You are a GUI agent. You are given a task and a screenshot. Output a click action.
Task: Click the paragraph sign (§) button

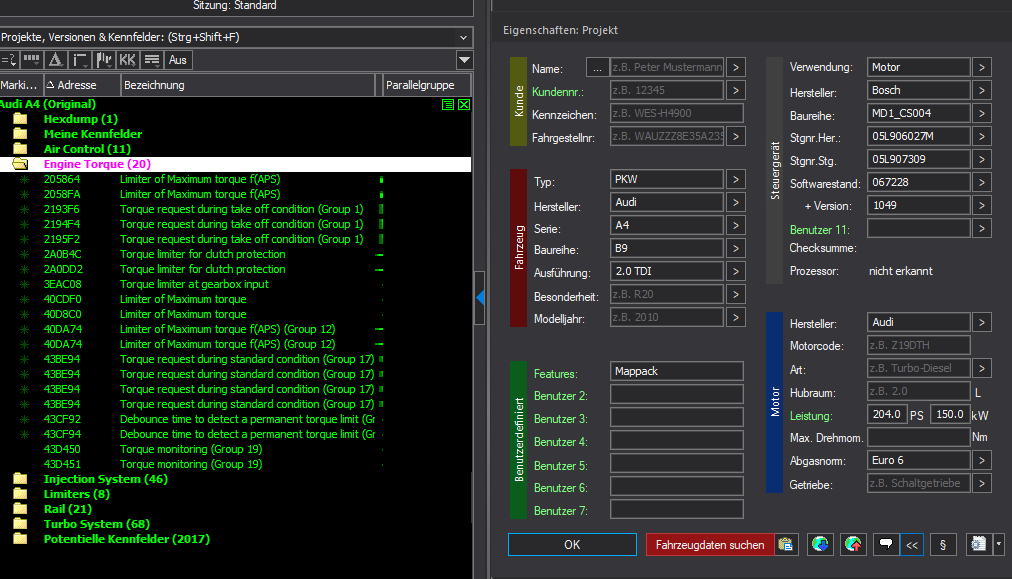point(943,545)
